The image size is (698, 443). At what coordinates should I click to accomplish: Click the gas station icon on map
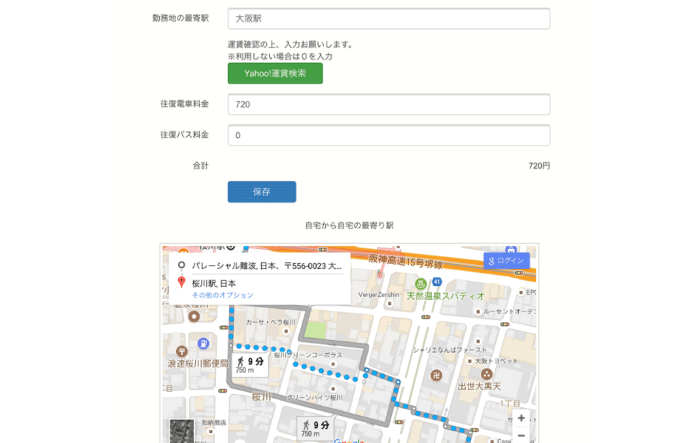[x=203, y=342]
